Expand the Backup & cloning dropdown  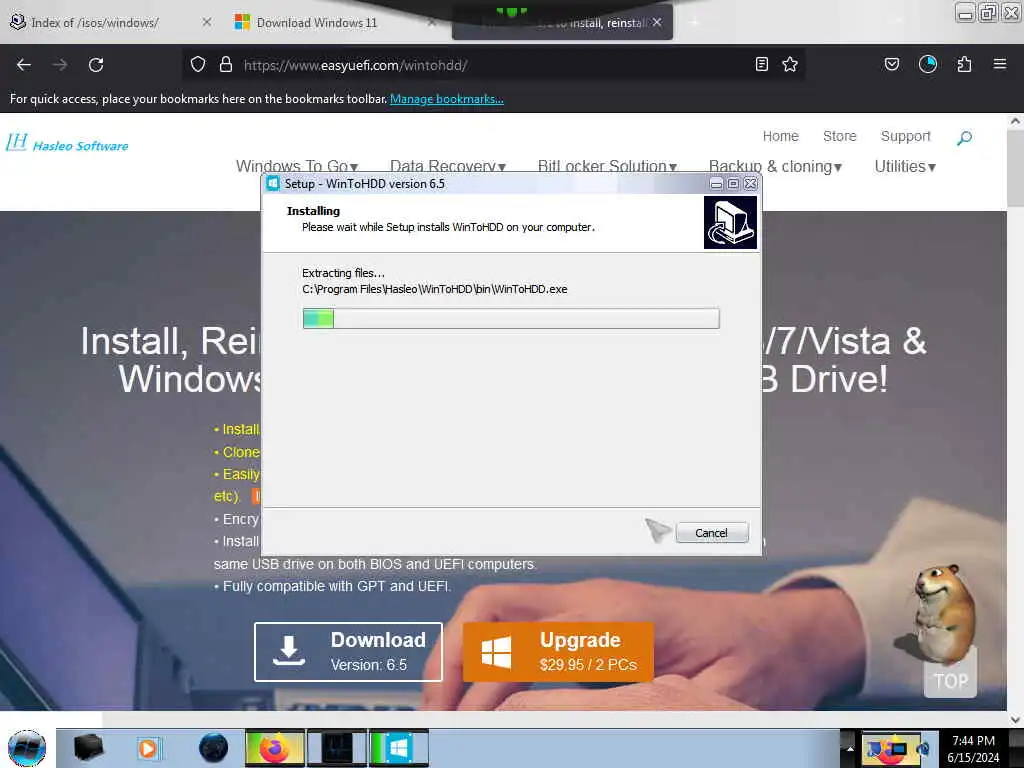(775, 167)
